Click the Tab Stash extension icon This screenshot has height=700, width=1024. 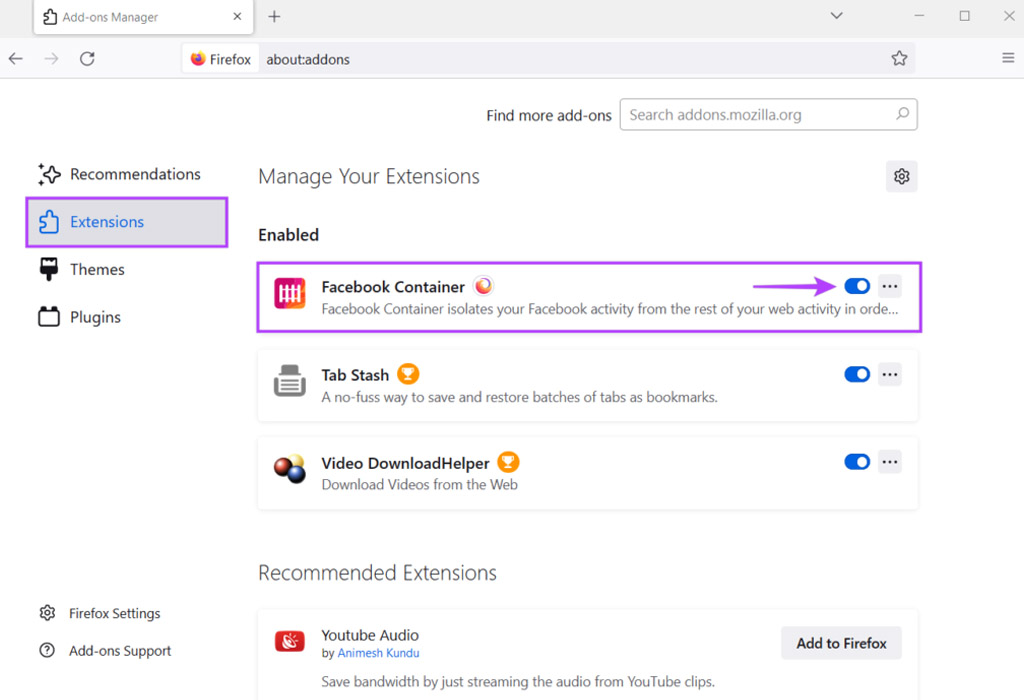[290, 382]
